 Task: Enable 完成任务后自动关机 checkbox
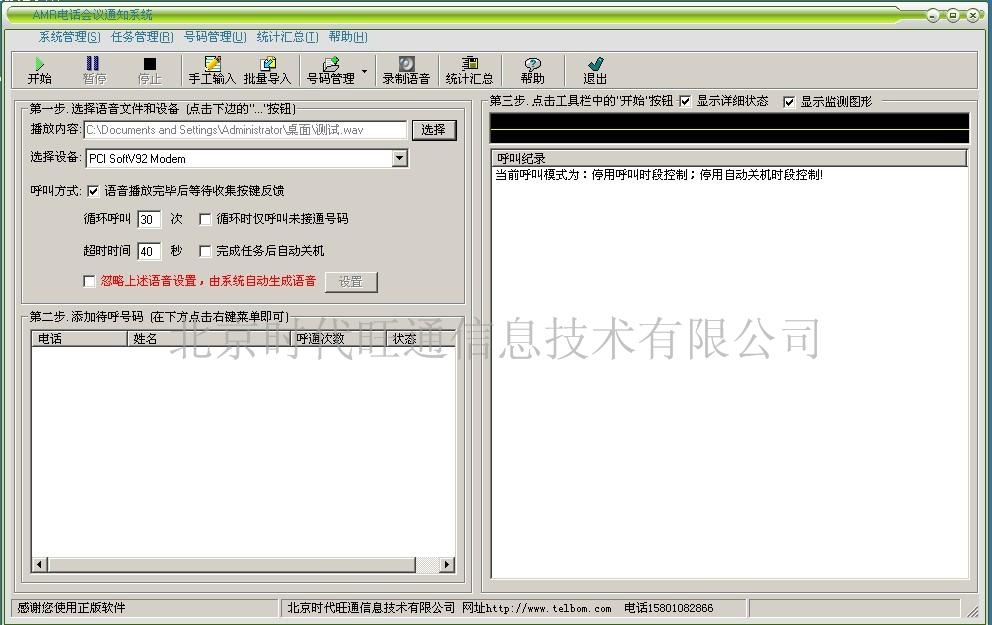click(x=206, y=252)
